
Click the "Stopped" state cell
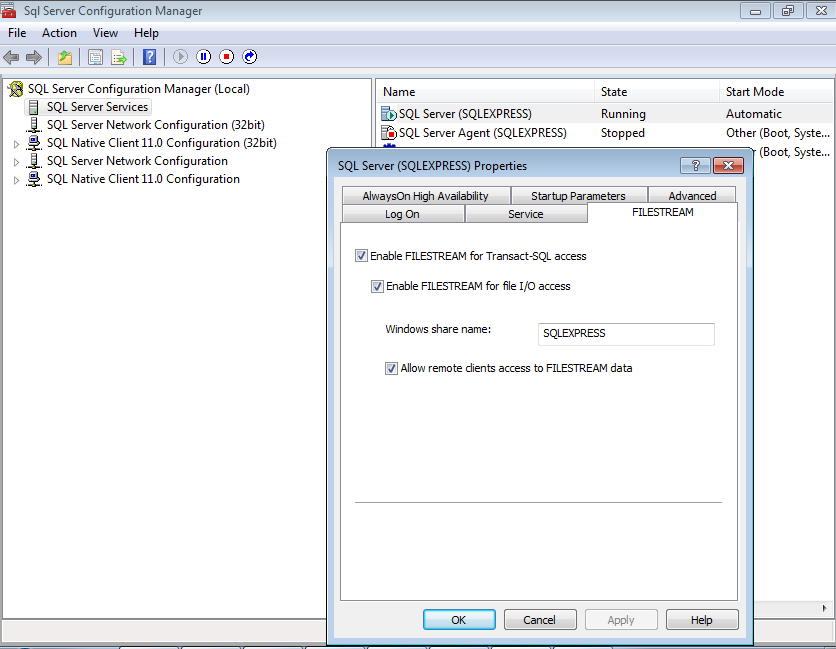(623, 133)
